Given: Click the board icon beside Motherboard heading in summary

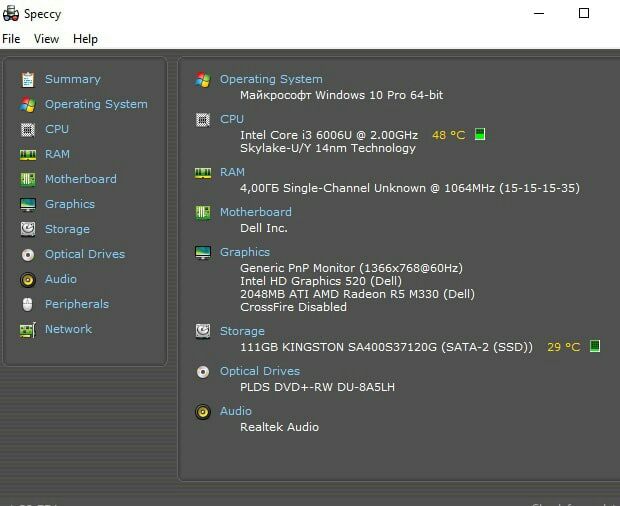Looking at the screenshot, I should [203, 213].
